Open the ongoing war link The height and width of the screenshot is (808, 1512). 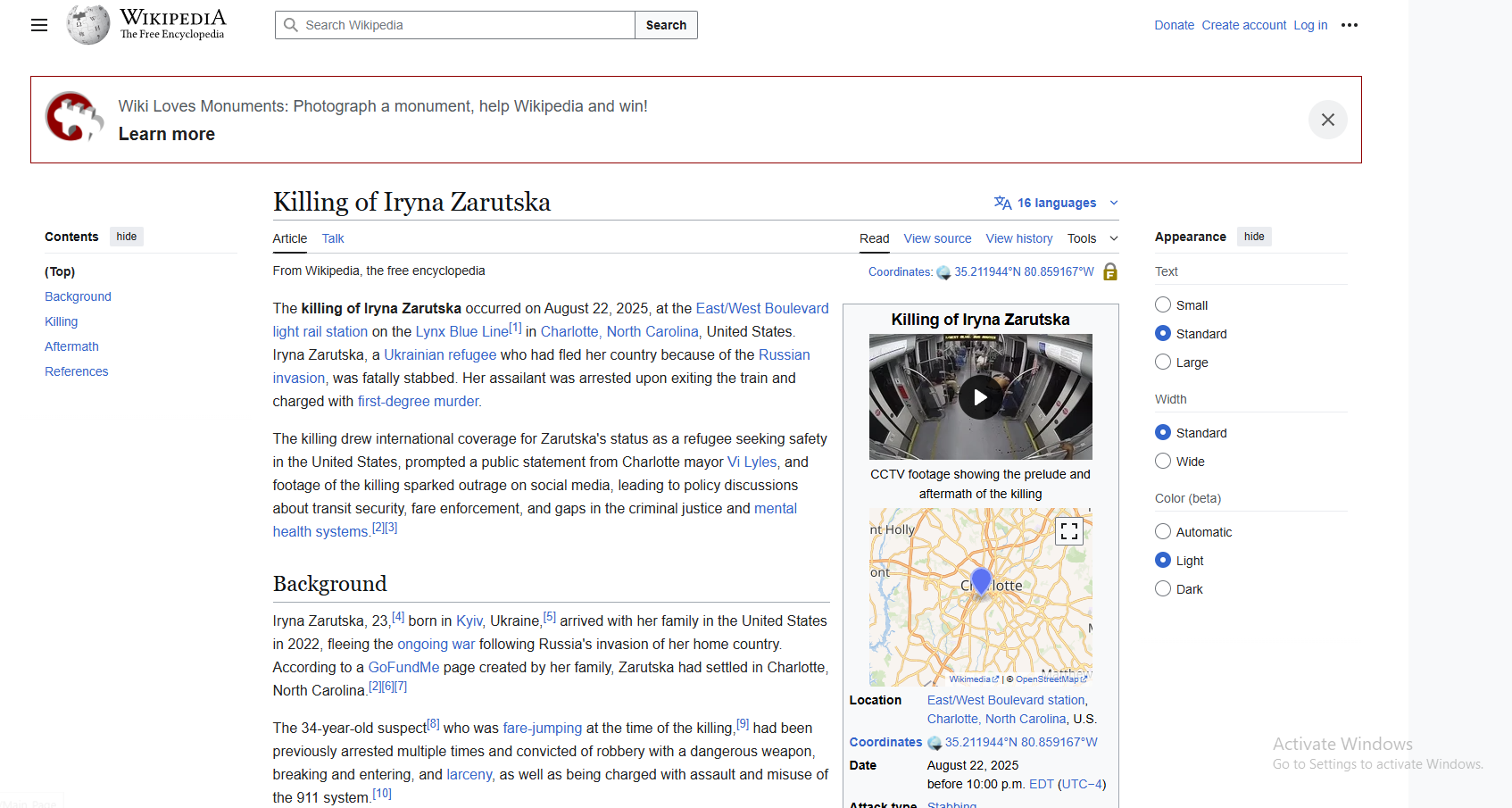[x=436, y=644]
